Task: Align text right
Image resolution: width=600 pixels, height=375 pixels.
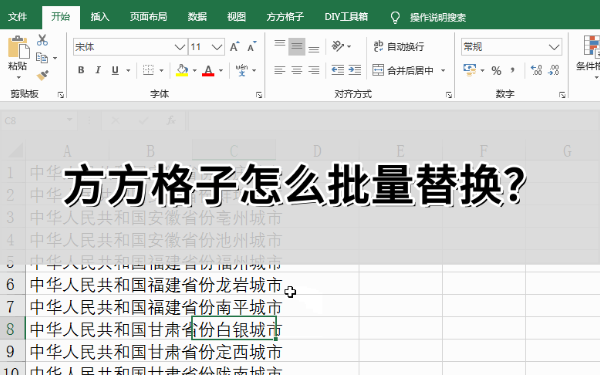Action: pos(314,70)
